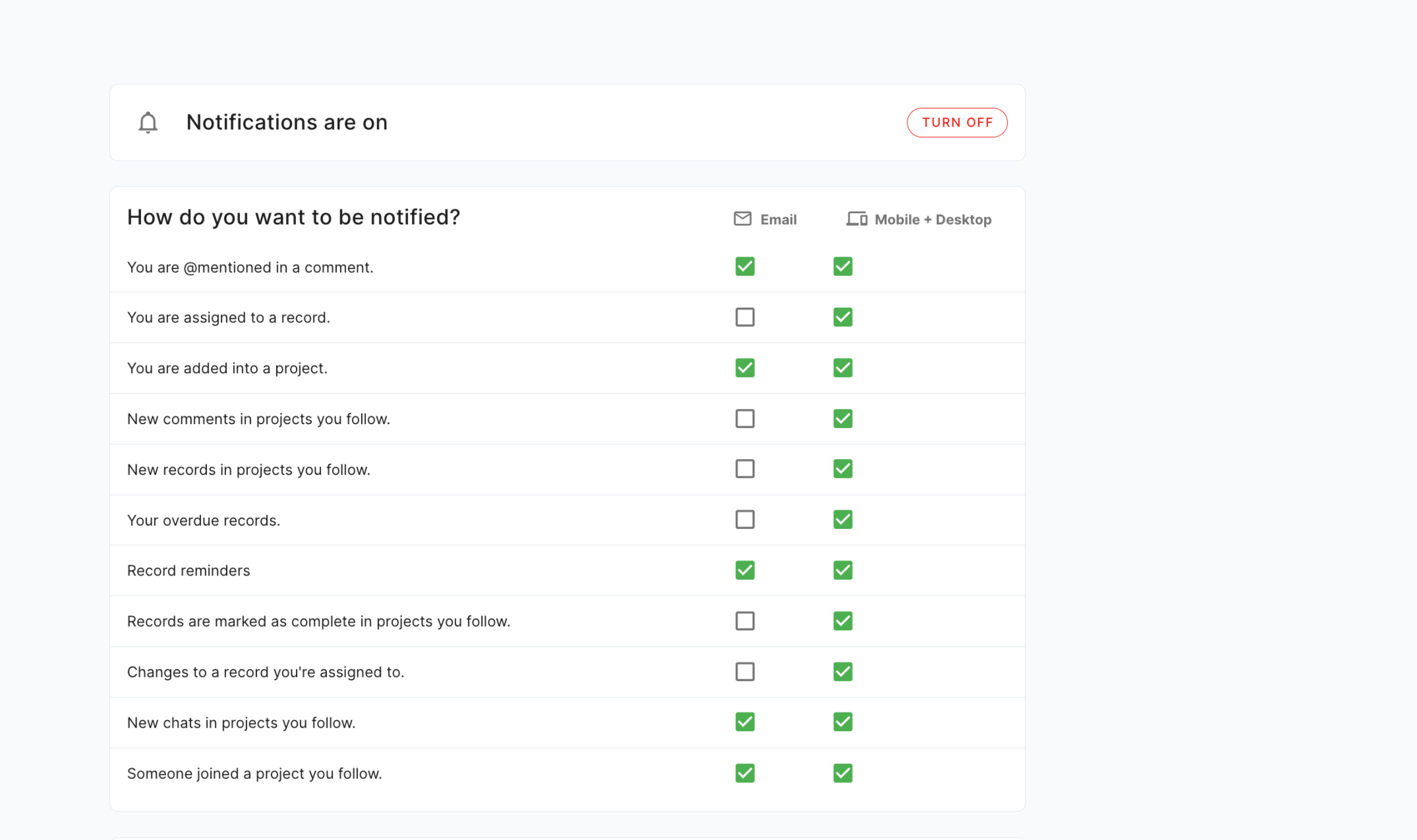Click 'Your overdue records.' text
The image size is (1417, 840).
coord(203,520)
